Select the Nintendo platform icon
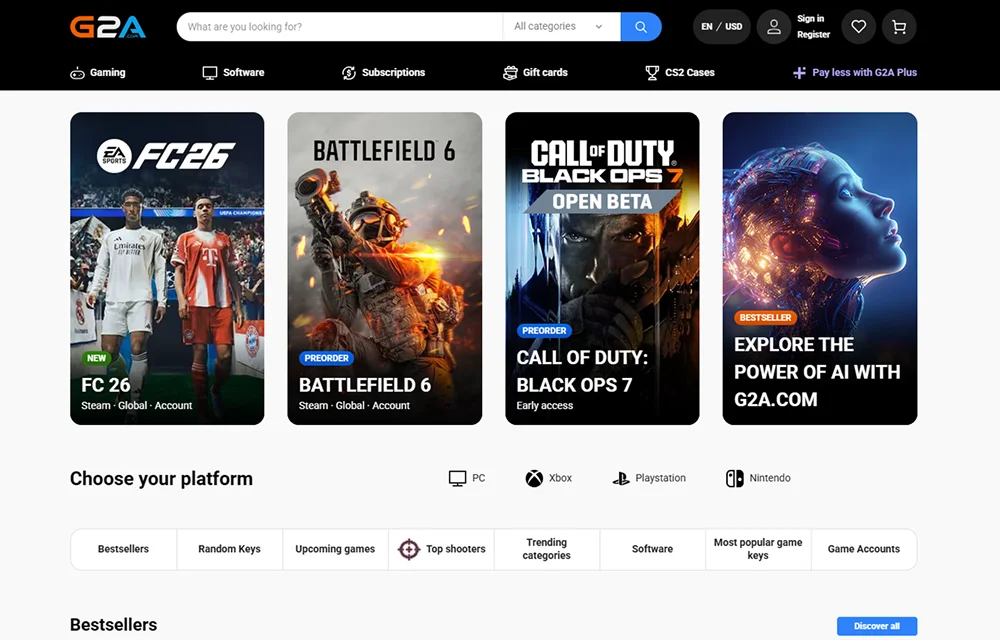The image size is (1000, 640). tap(734, 478)
